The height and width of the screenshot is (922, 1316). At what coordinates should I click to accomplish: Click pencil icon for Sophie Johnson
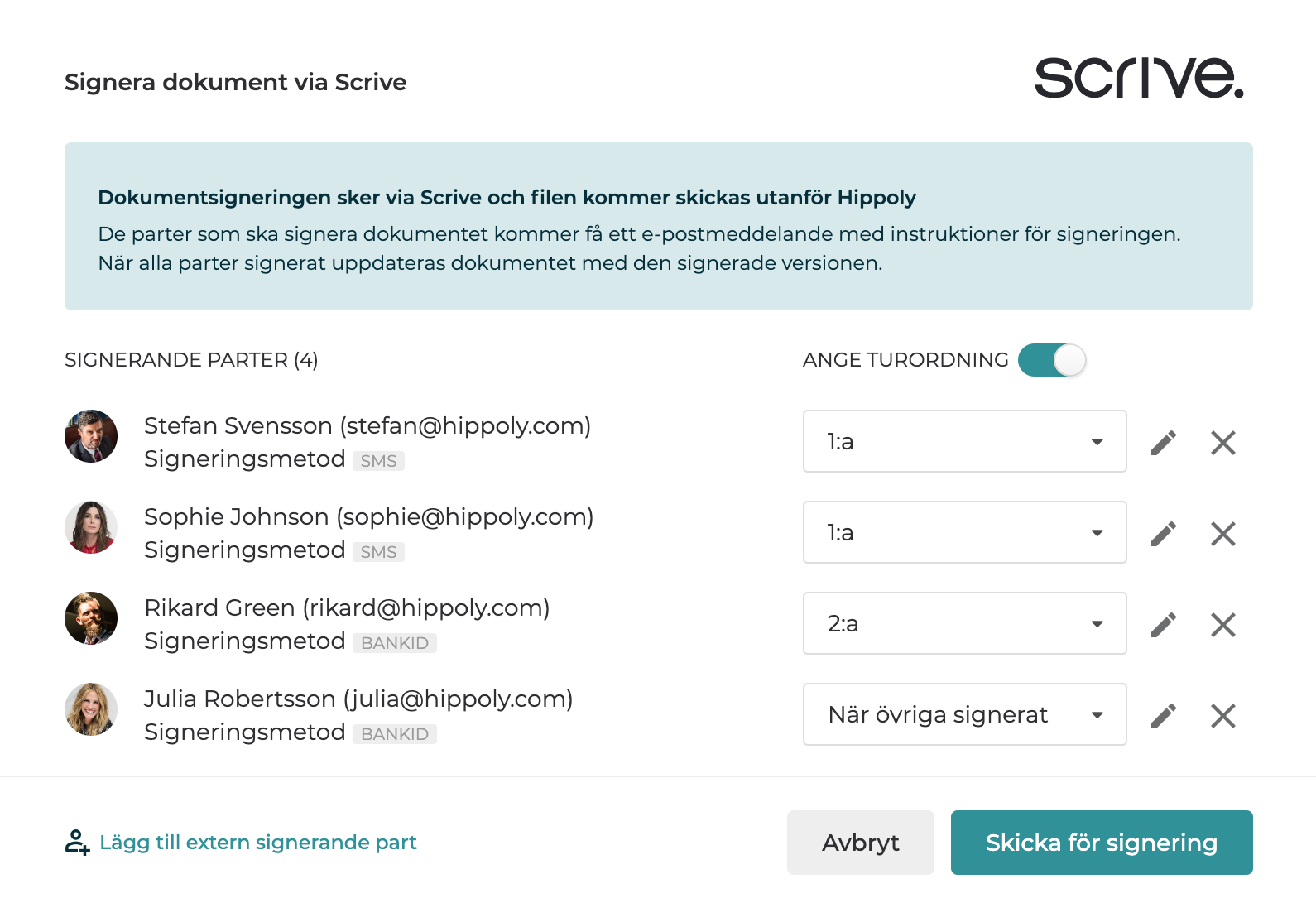click(x=1163, y=534)
